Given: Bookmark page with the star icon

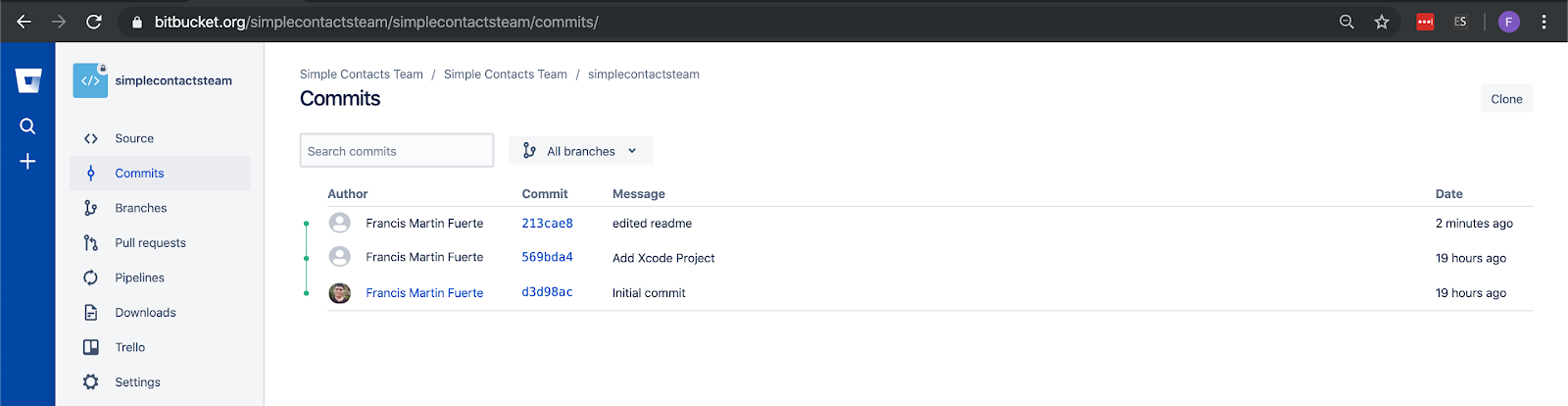Looking at the screenshot, I should pos(1382,22).
